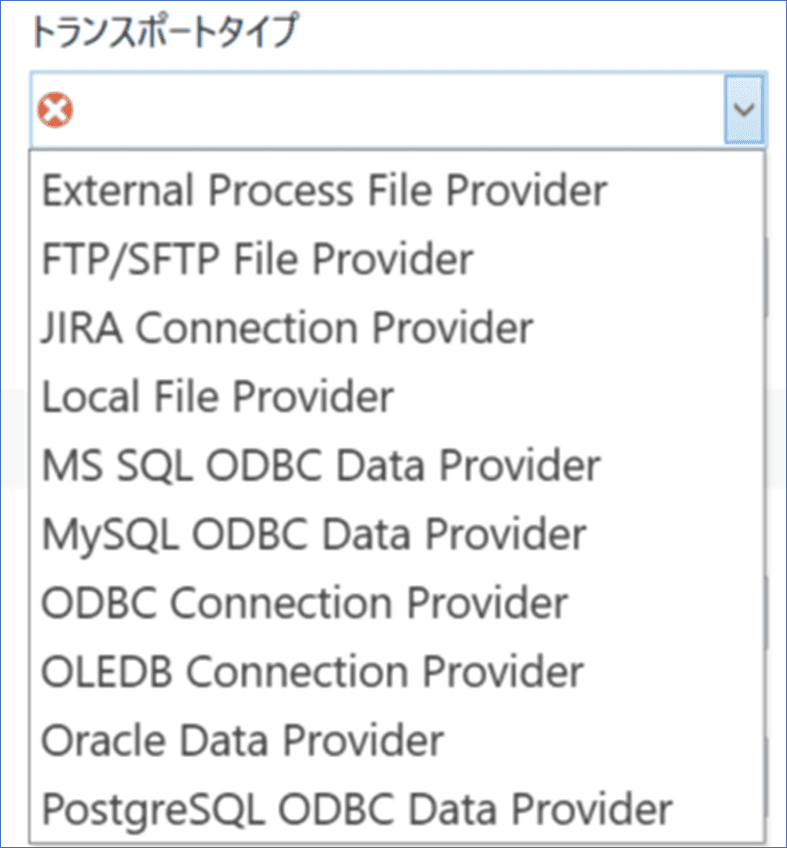Select JIRA Connection Provider
This screenshot has height=848, width=787.
[287, 328]
